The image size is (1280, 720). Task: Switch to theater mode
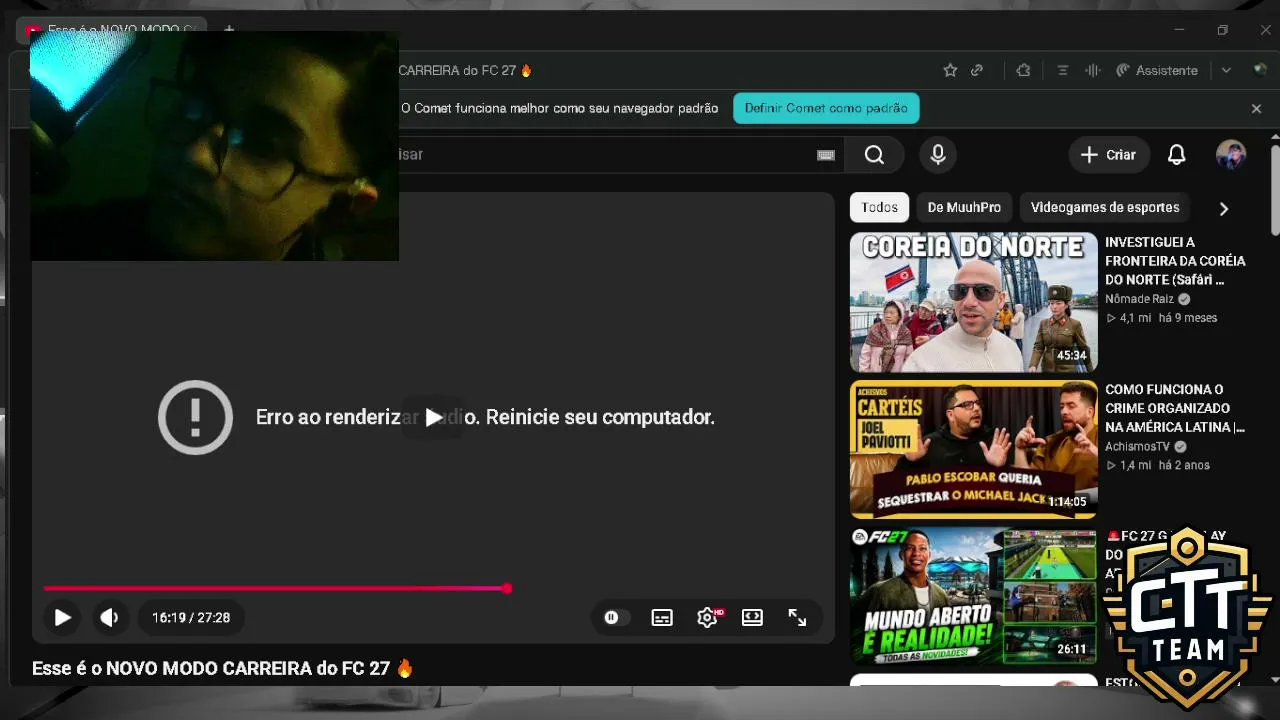pos(752,618)
